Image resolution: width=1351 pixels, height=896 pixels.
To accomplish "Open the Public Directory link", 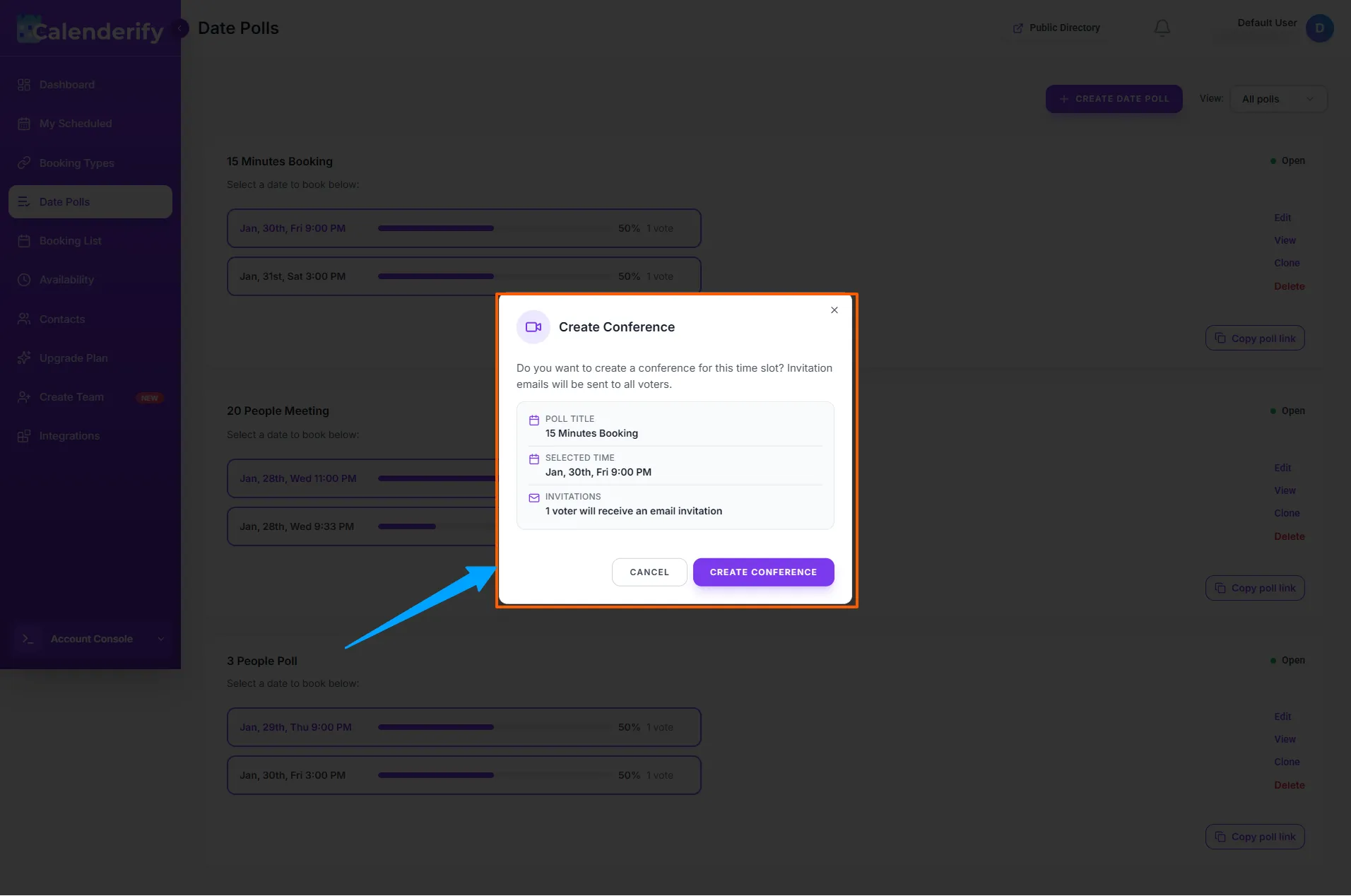I will point(1056,28).
